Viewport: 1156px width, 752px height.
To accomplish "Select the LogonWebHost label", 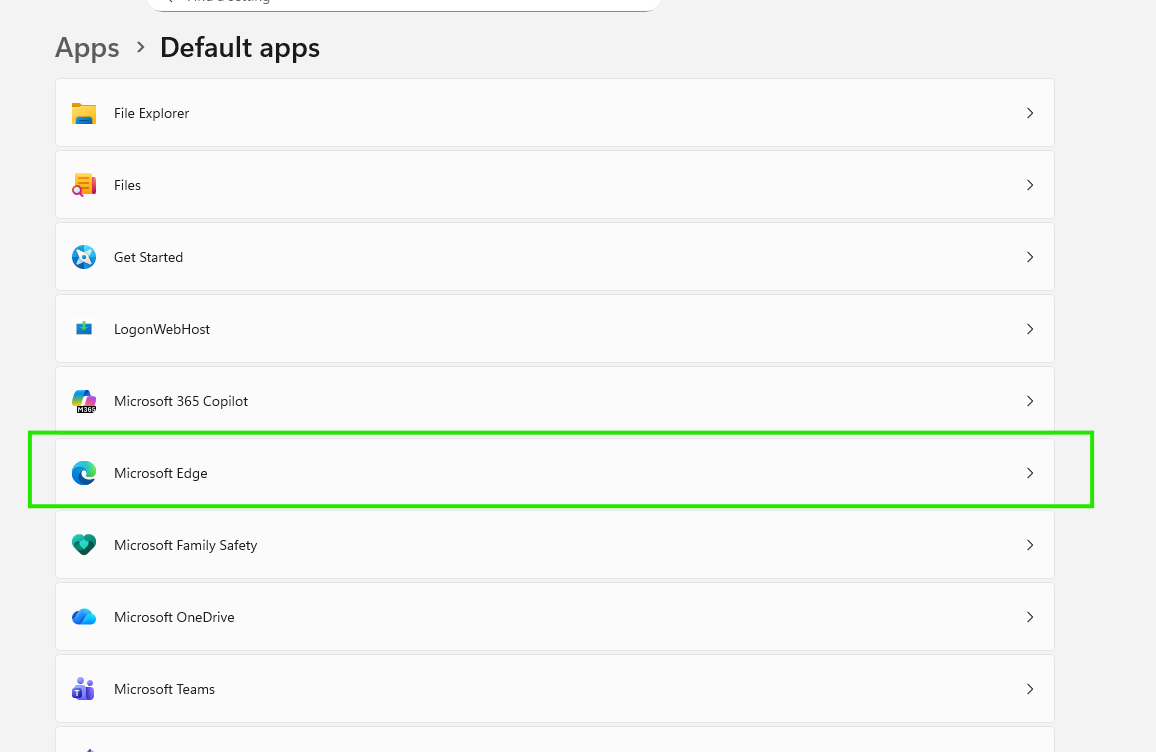I will click(x=161, y=330).
